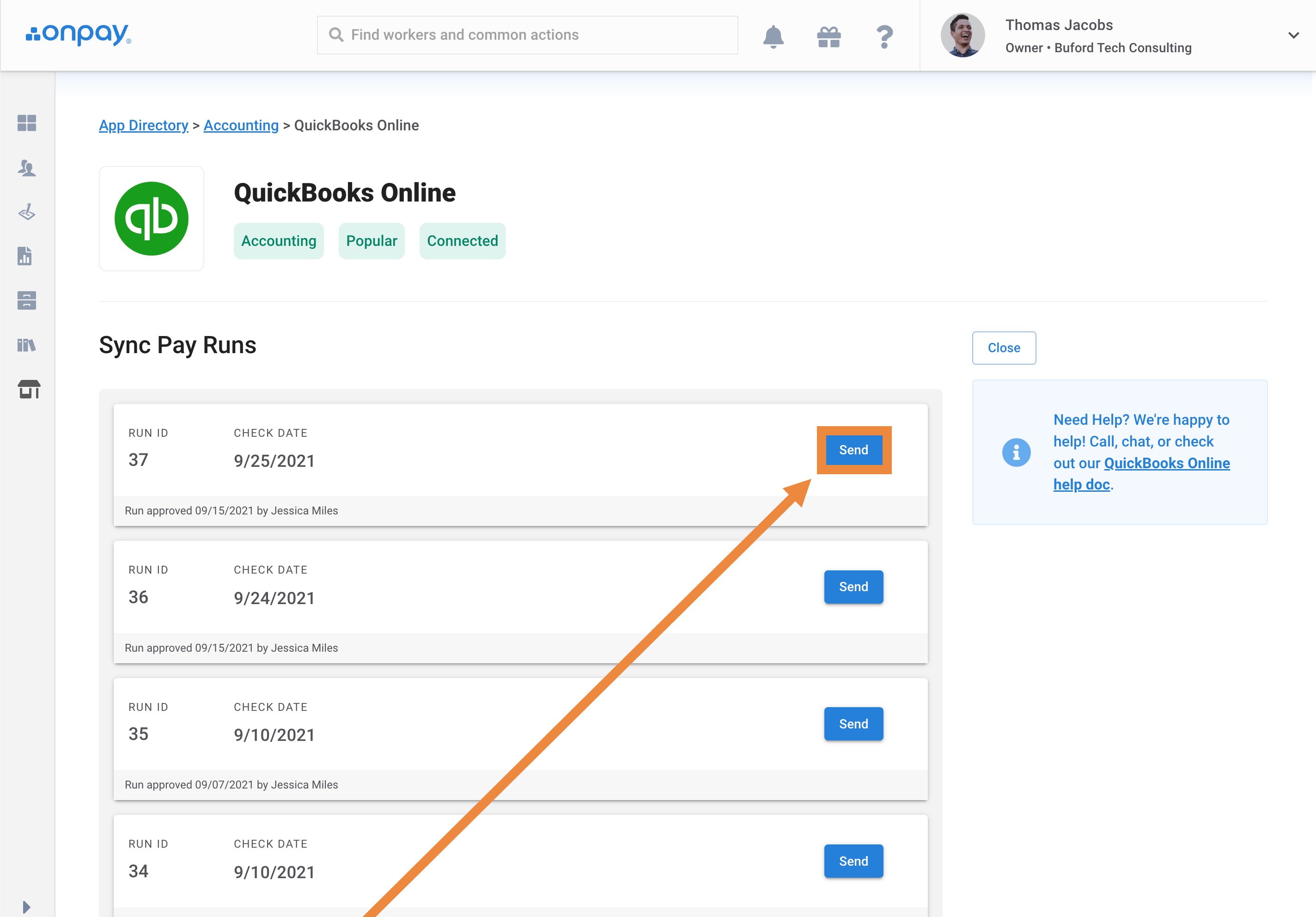This screenshot has height=917, width=1316.
Task: Send pay run 37 to QuickBooks
Action: point(853,450)
